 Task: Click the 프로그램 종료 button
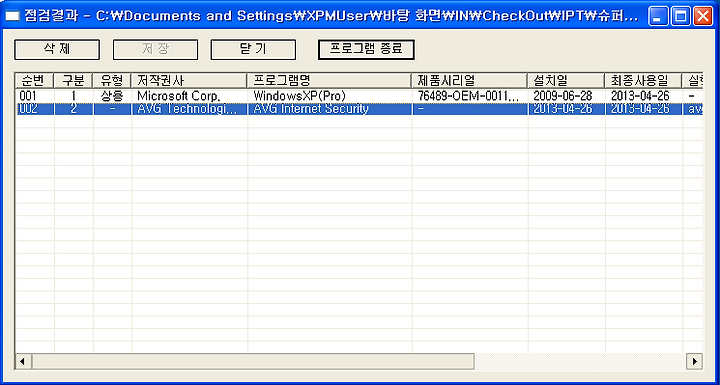(366, 50)
